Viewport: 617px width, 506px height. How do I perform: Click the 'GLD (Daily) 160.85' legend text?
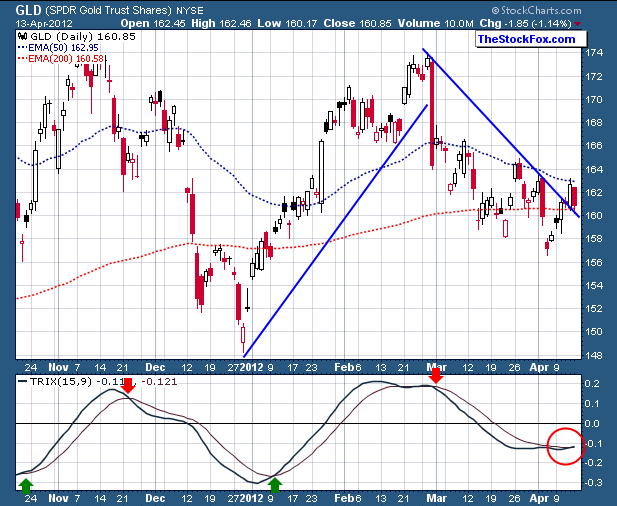(83, 37)
